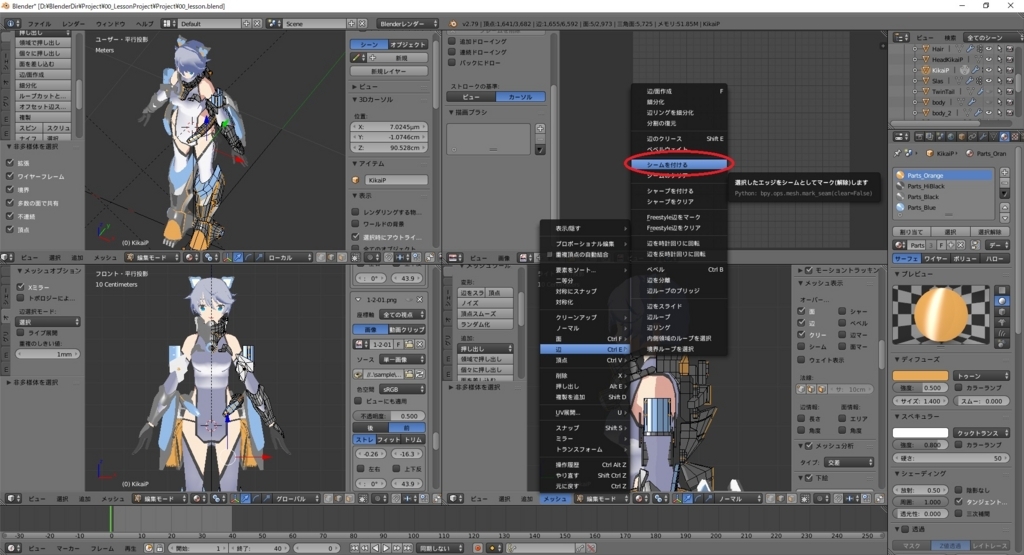Click the modifier wrench icon on the Hair row
The image size is (1024, 555).
[970, 49]
